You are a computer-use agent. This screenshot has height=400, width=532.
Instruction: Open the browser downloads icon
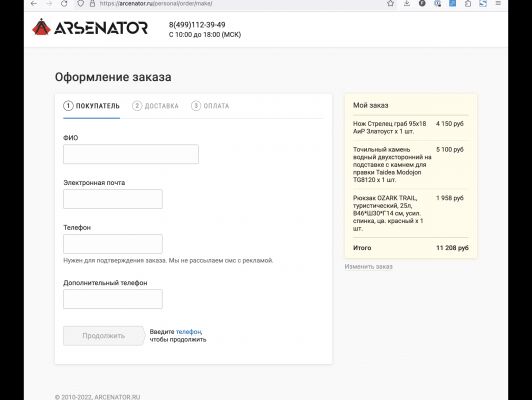(406, 3)
